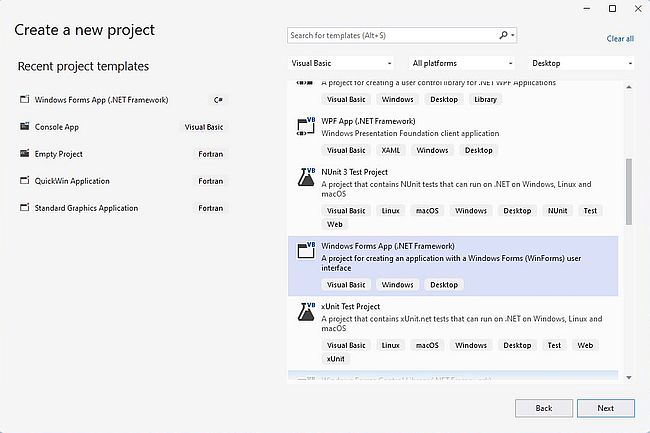Click the XAML tag under WPF App
Viewport: 650px width, 433px height.
[391, 150]
